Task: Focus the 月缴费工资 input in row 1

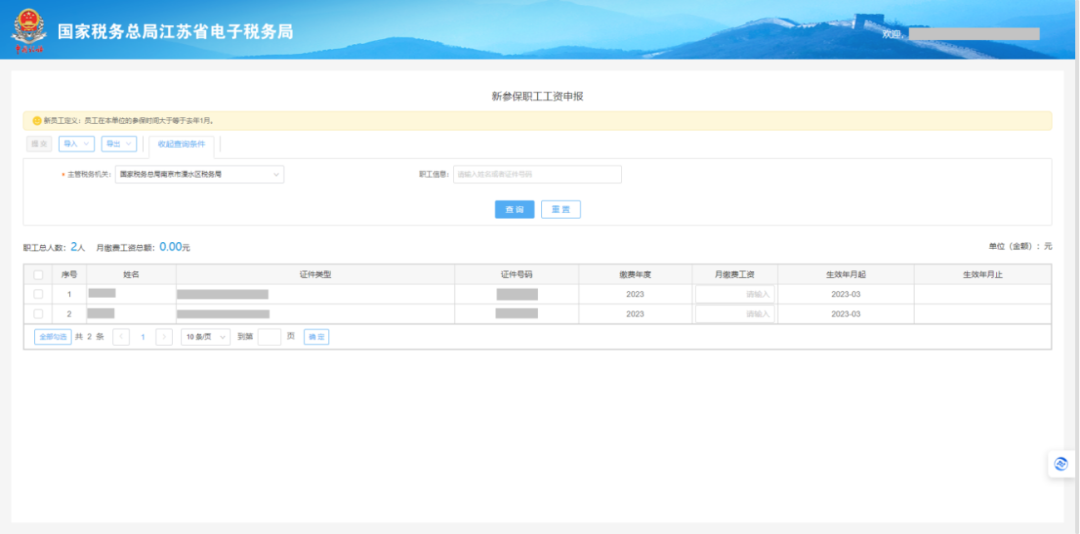Action: [x=735, y=294]
